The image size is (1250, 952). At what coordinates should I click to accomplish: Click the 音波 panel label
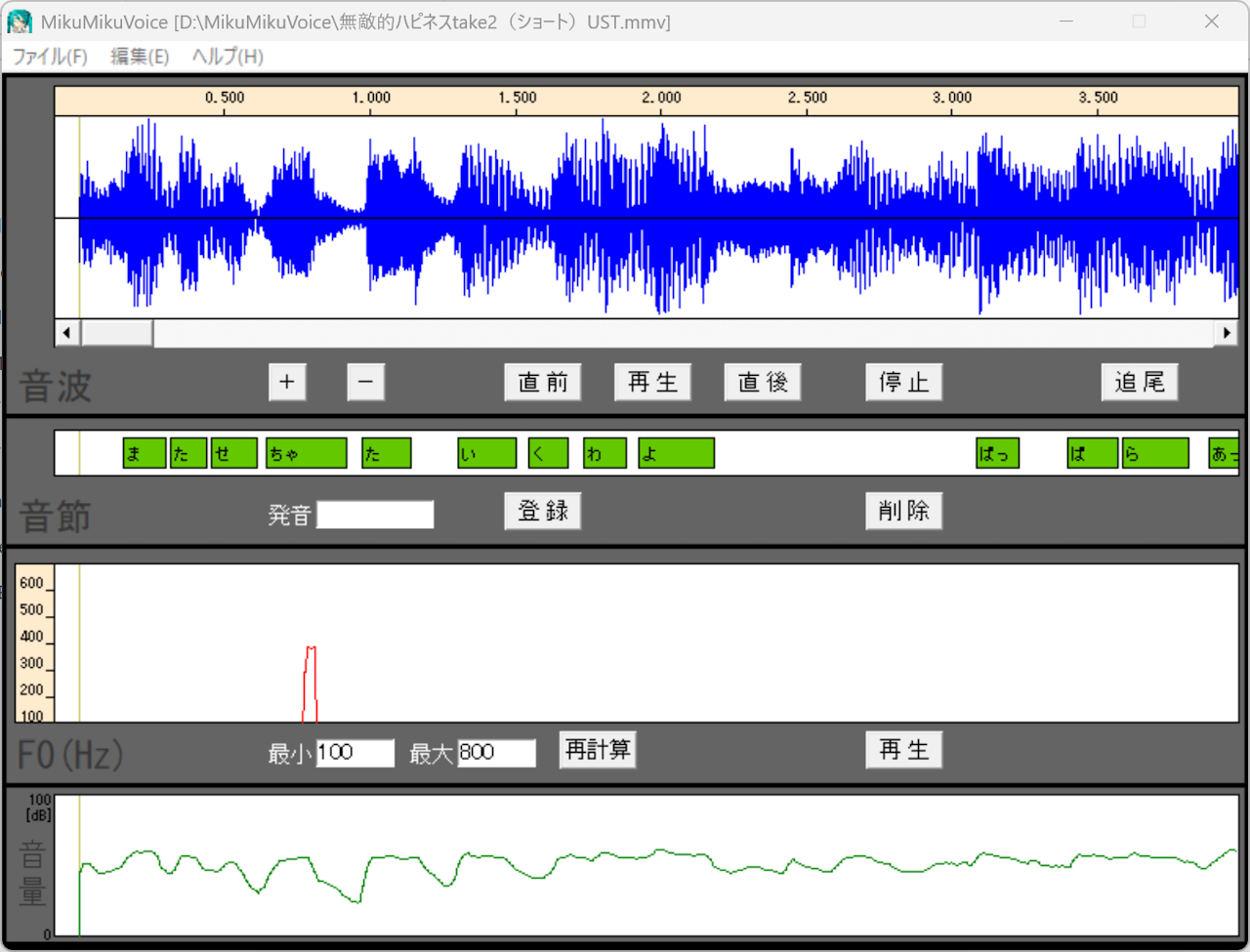[56, 387]
